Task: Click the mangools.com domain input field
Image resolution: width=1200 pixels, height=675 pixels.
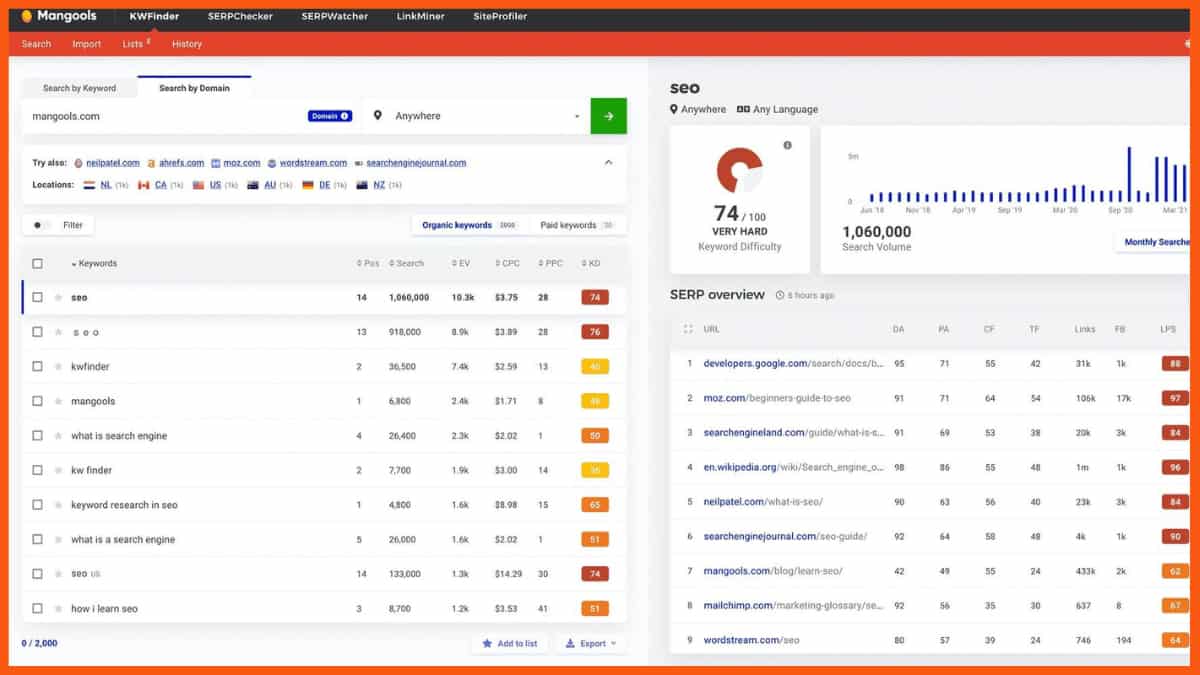Action: click(x=150, y=115)
